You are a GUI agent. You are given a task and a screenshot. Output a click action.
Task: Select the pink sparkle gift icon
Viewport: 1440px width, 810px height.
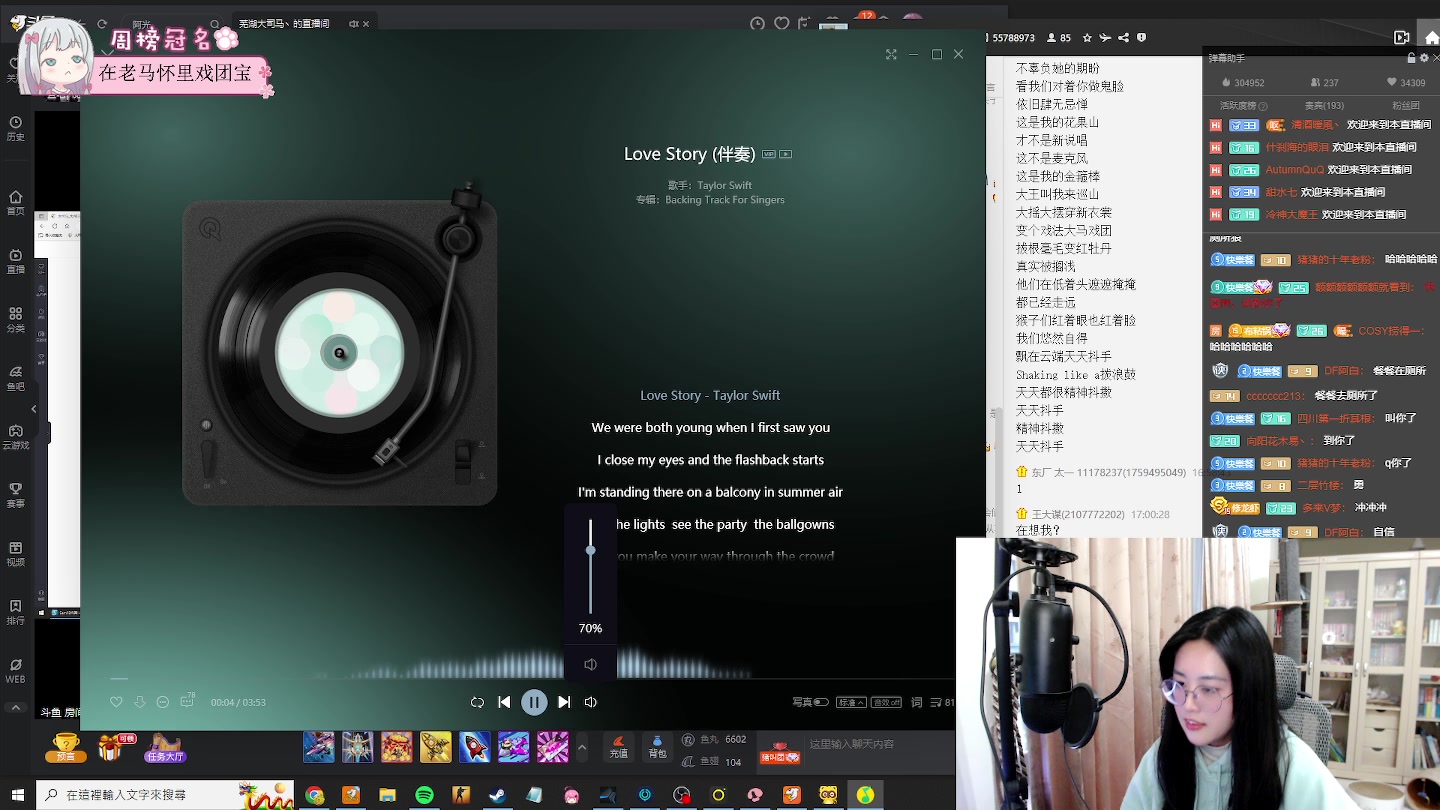pyautogui.click(x=553, y=747)
